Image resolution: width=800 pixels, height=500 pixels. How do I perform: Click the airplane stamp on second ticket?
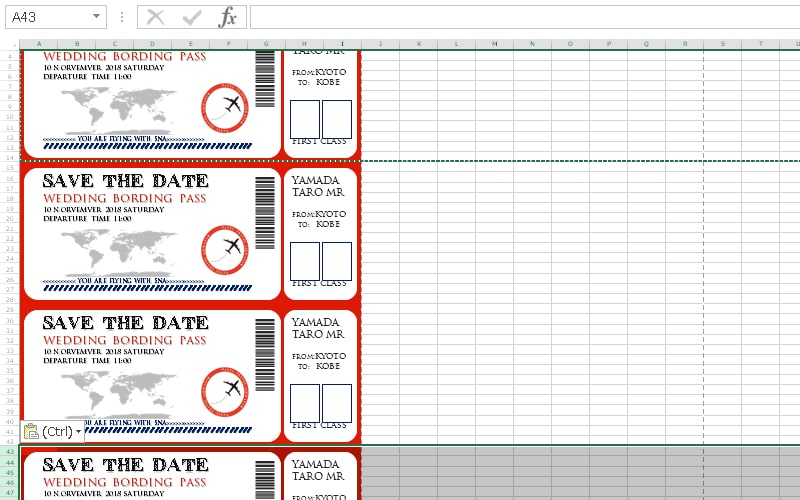tap(224, 247)
